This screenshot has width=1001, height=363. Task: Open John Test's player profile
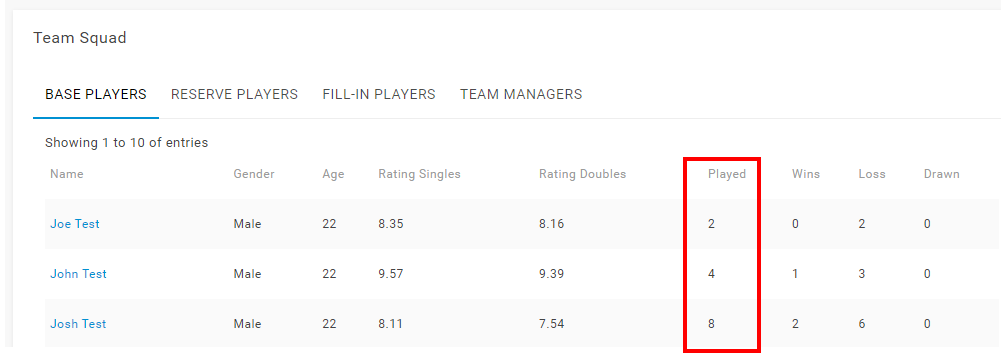79,274
